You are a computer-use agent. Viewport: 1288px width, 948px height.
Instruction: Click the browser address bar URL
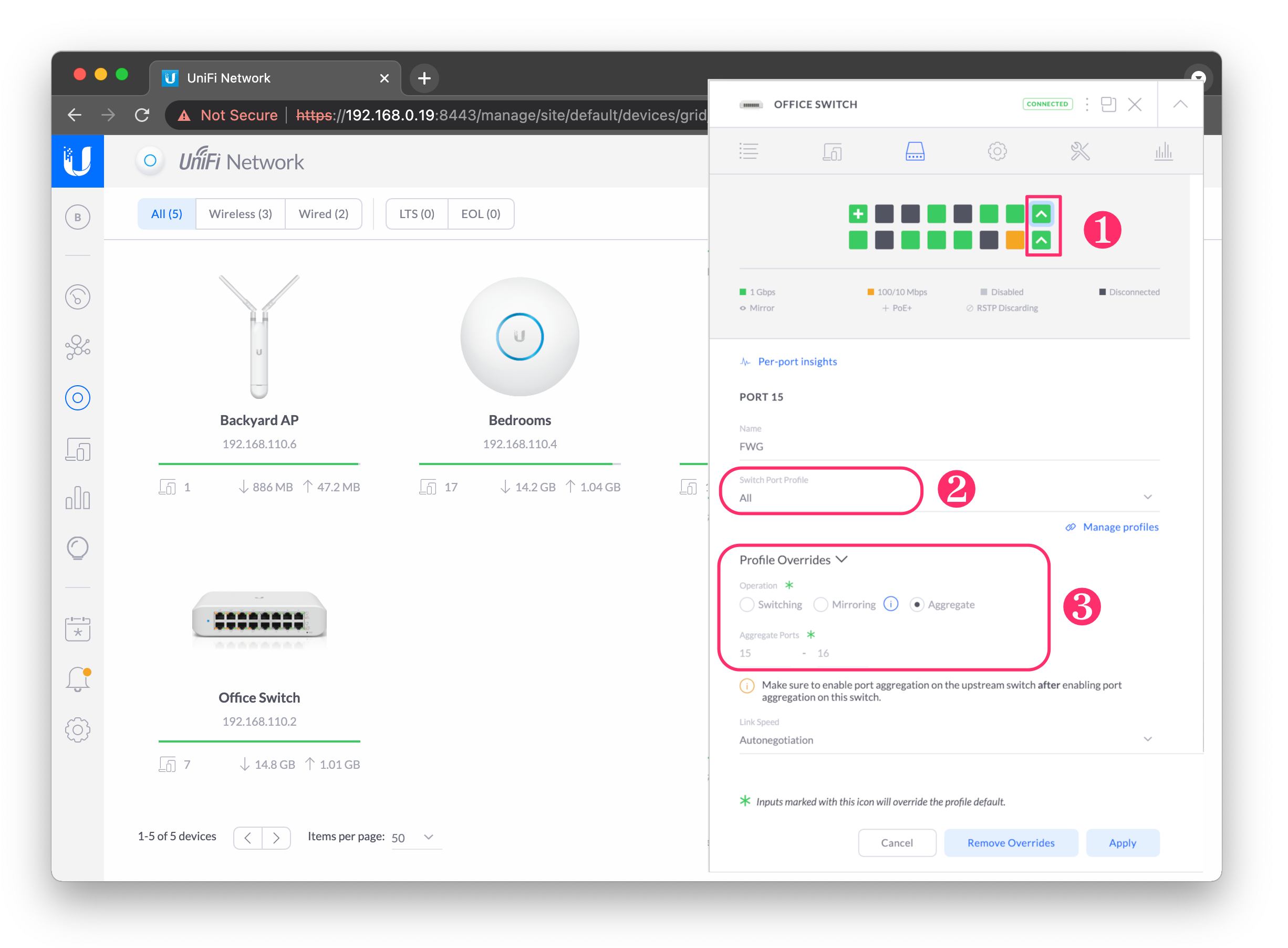tap(502, 115)
